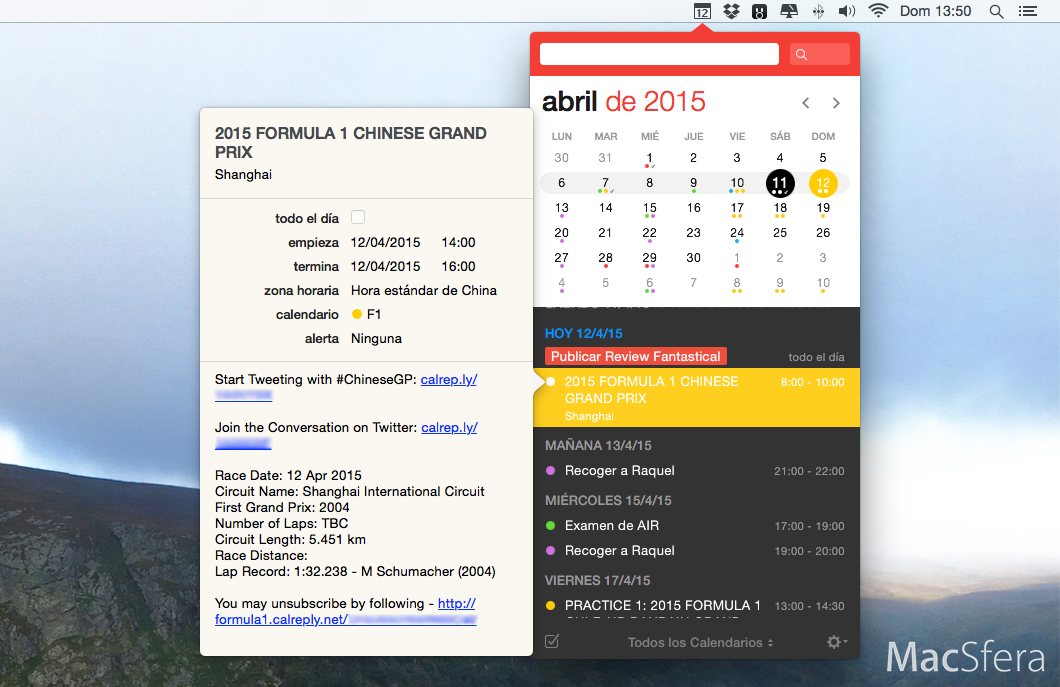Toggle the 'todo el día' checkbox
This screenshot has width=1060, height=687.
click(x=358, y=217)
